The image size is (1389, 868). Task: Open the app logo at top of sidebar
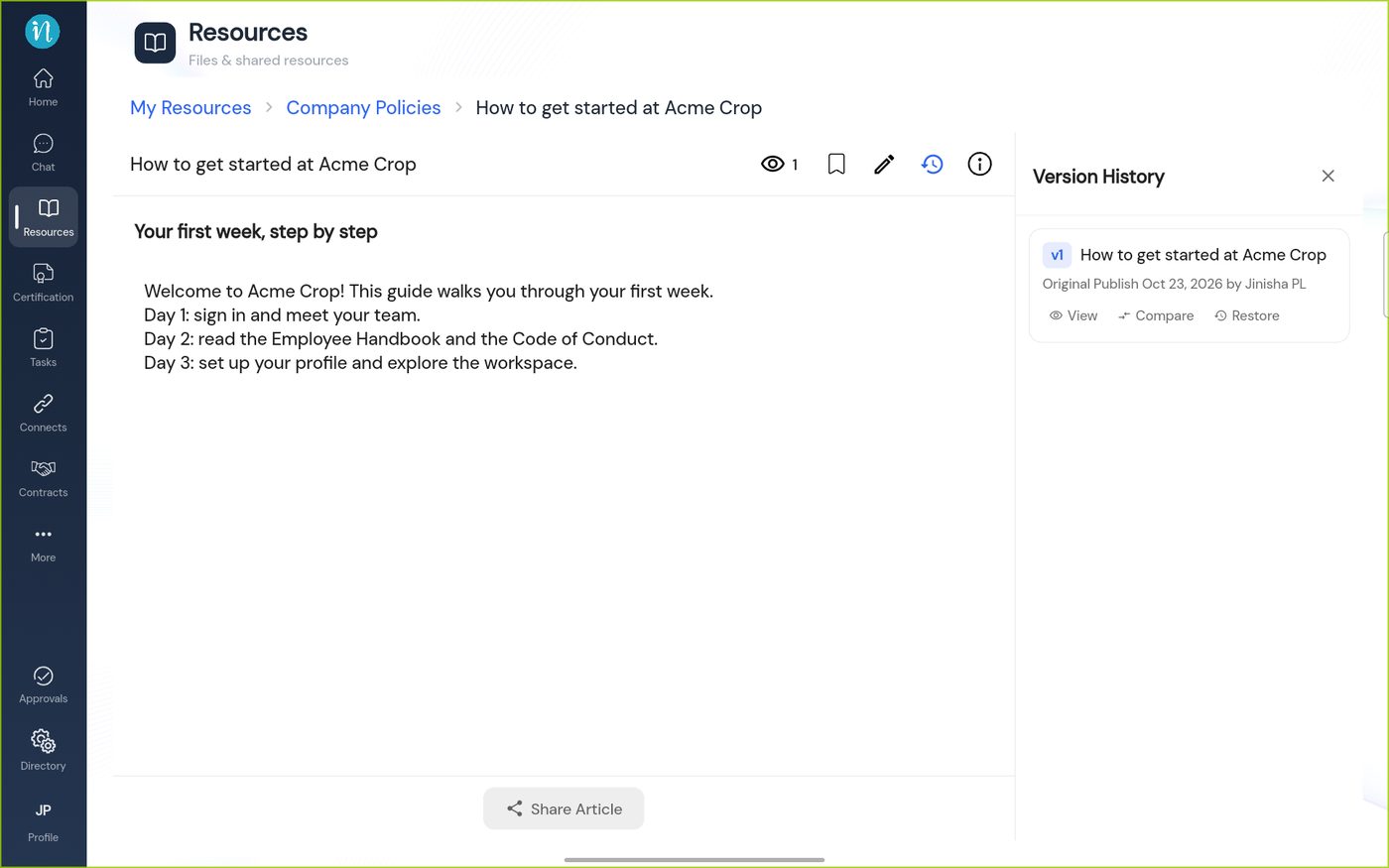pos(43,32)
